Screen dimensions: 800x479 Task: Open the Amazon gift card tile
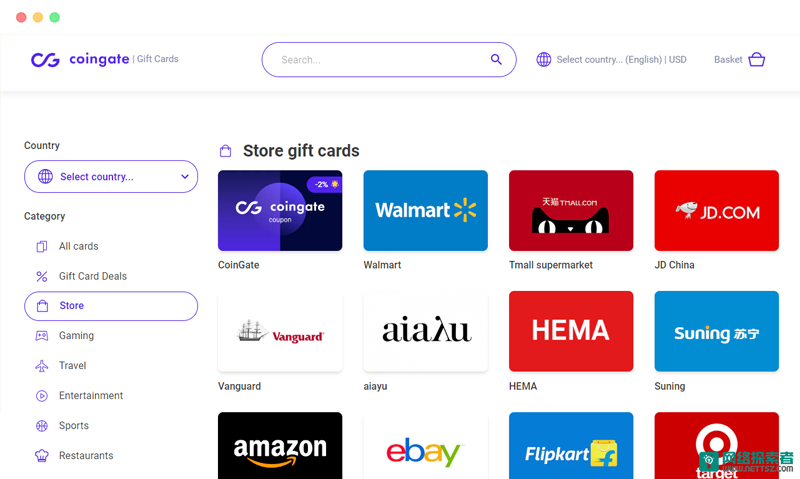tap(280, 445)
